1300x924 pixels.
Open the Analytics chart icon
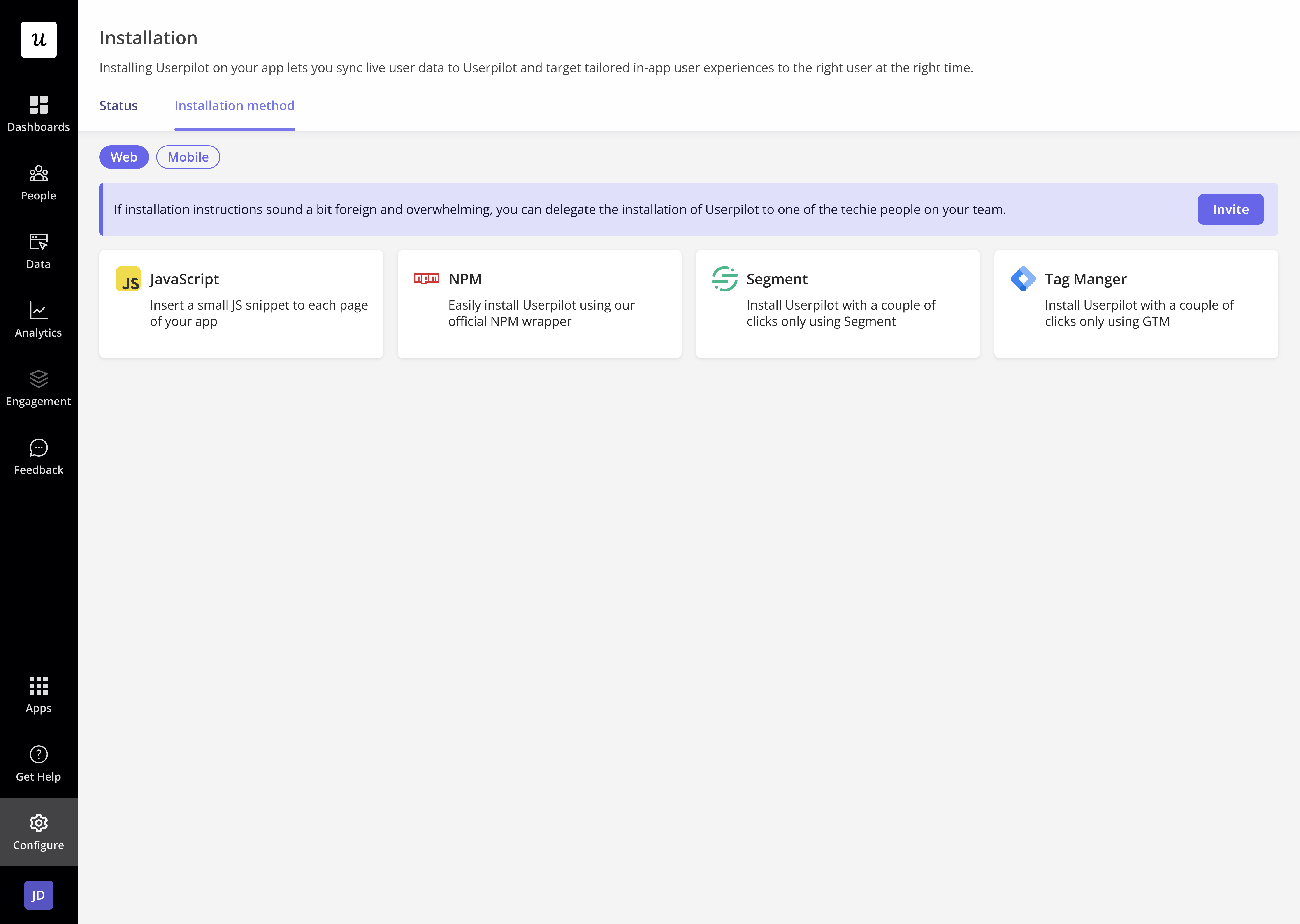point(39,311)
